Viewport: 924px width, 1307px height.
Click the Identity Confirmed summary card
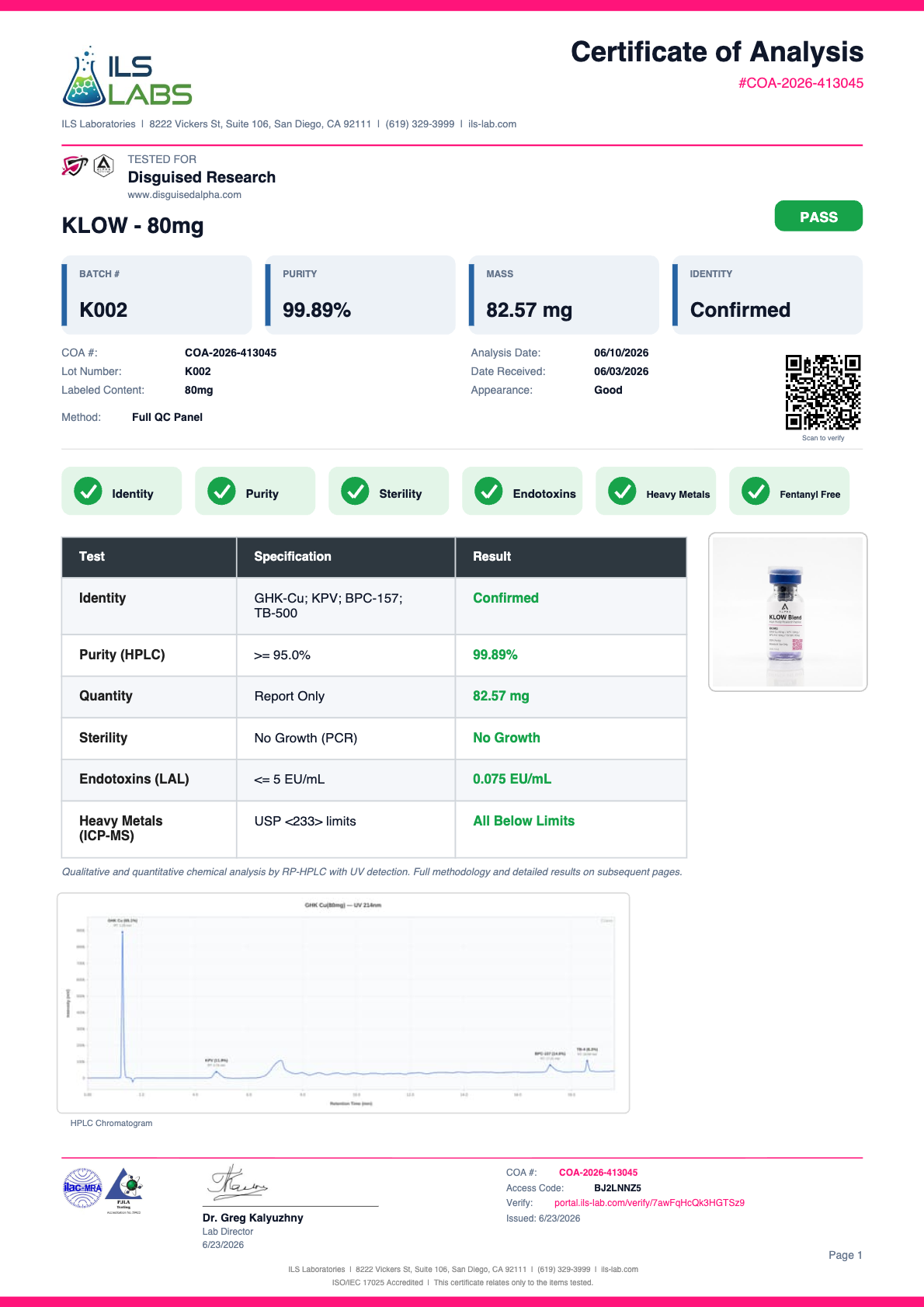(767, 295)
